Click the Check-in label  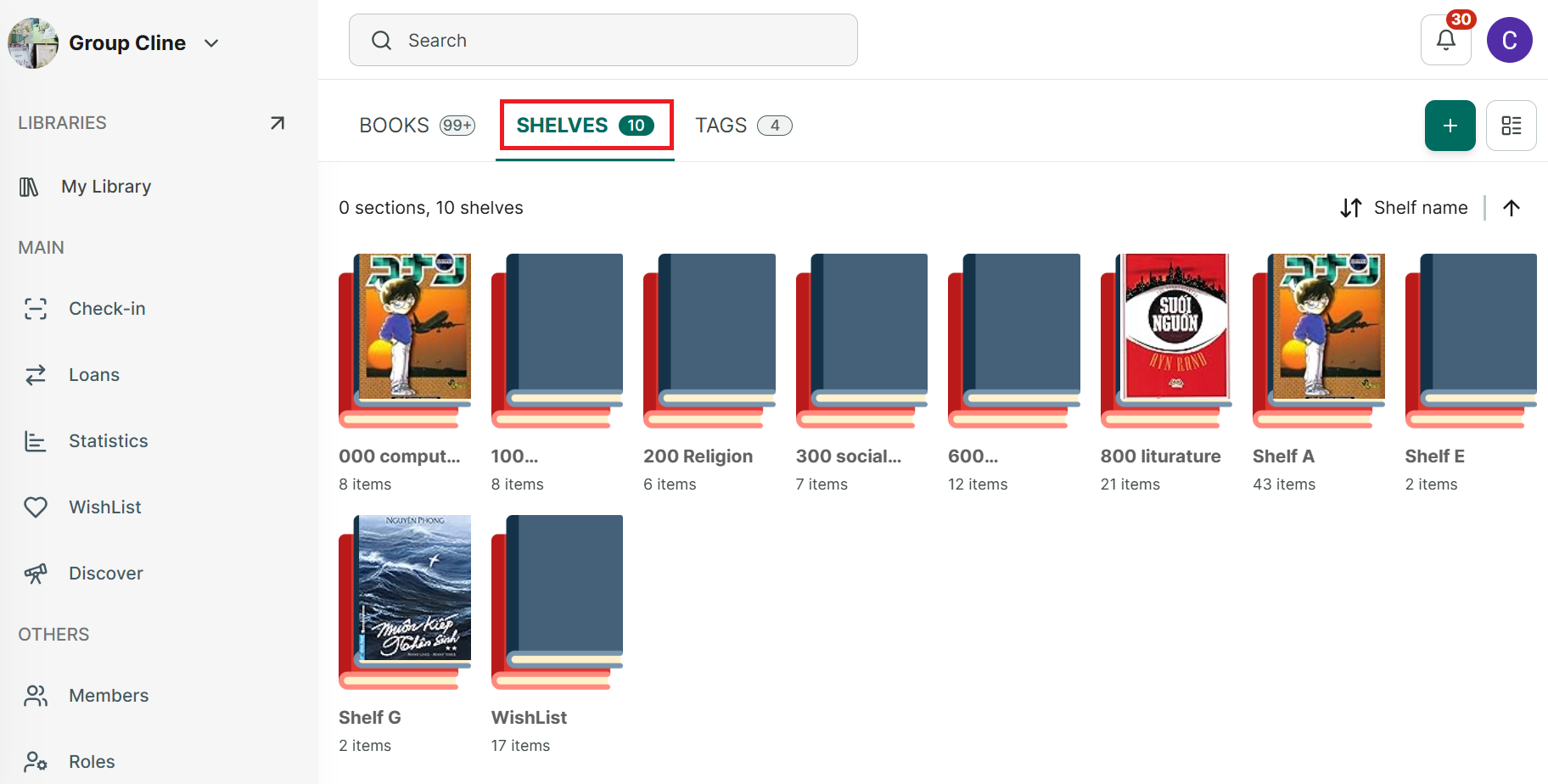[x=107, y=309]
